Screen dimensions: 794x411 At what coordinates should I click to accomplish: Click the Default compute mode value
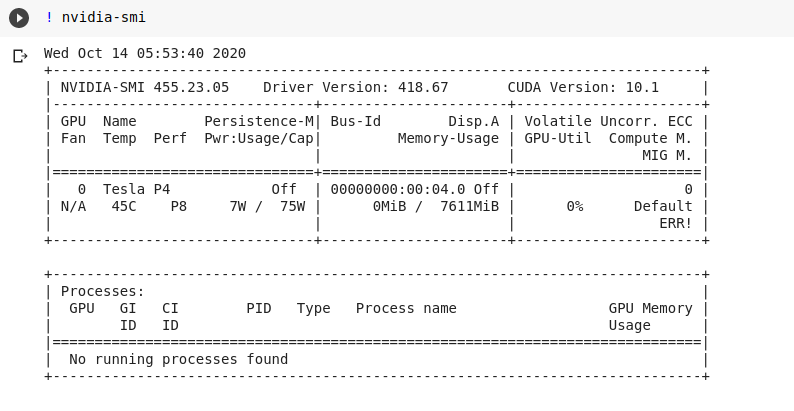[x=663, y=206]
